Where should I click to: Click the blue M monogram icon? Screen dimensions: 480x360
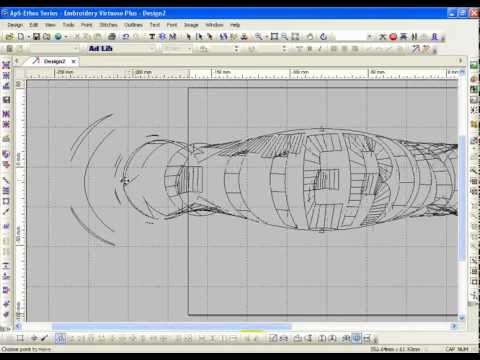pos(172,36)
